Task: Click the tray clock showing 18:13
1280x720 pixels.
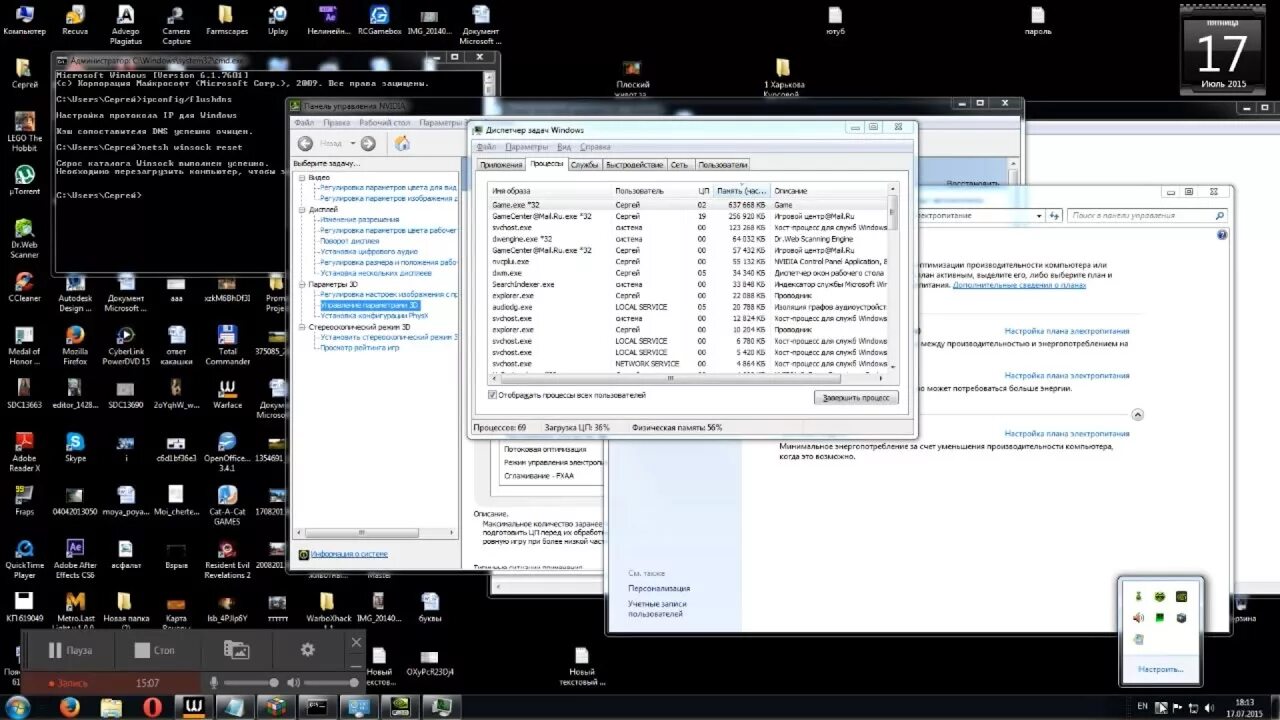Action: tap(1245, 706)
